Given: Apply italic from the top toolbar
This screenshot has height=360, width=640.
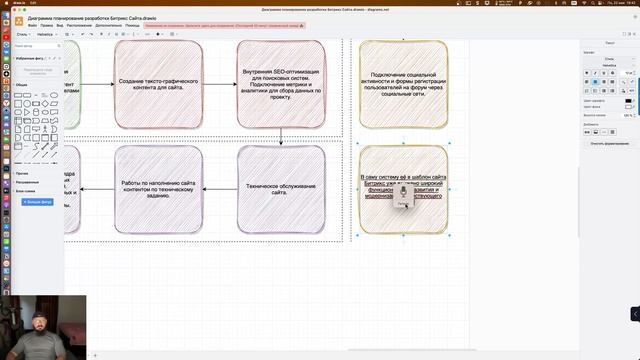Looking at the screenshot, I should coord(109,34).
